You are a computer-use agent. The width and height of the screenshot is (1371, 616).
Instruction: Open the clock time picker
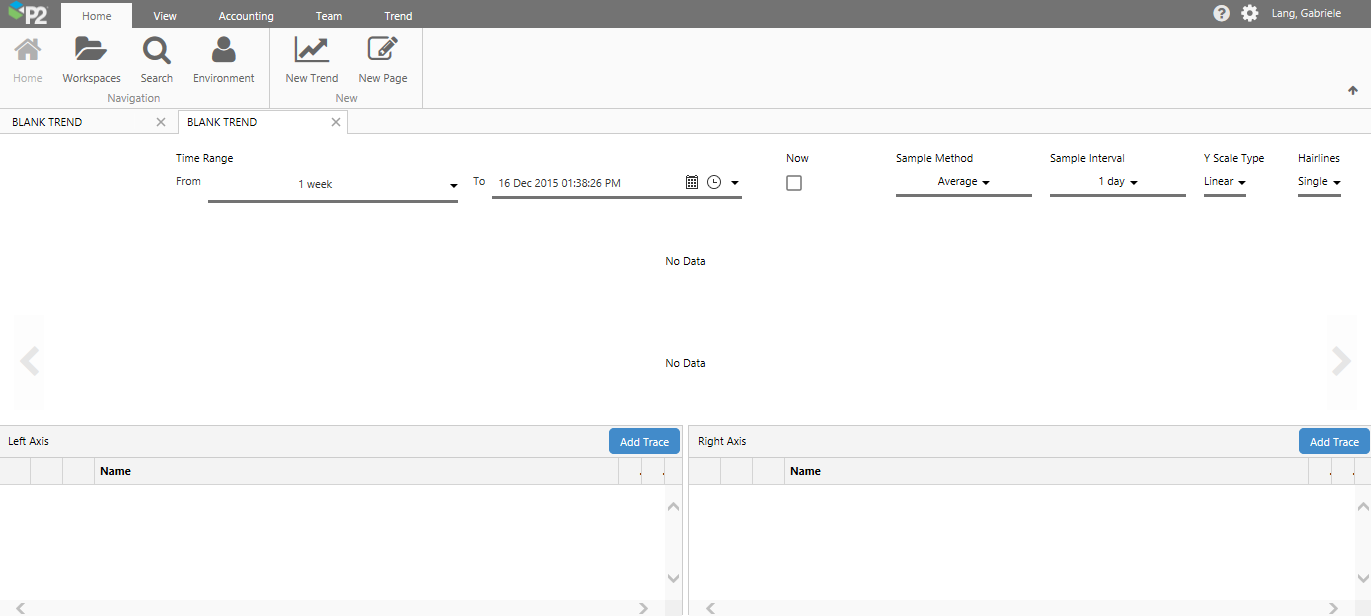(x=714, y=182)
